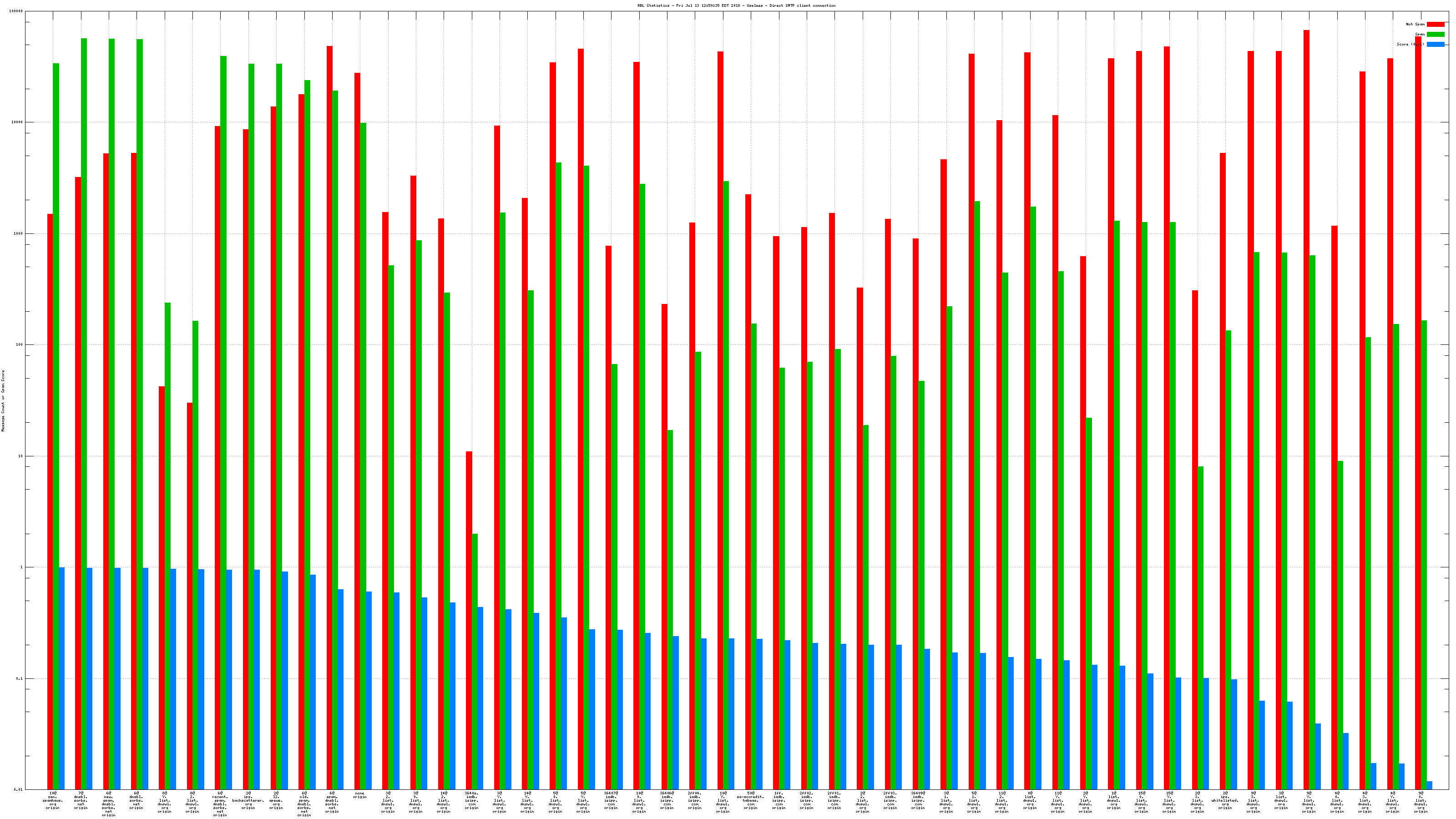
Task: Click the 1000 y-axis tick label
Action: pyautogui.click(x=19, y=233)
